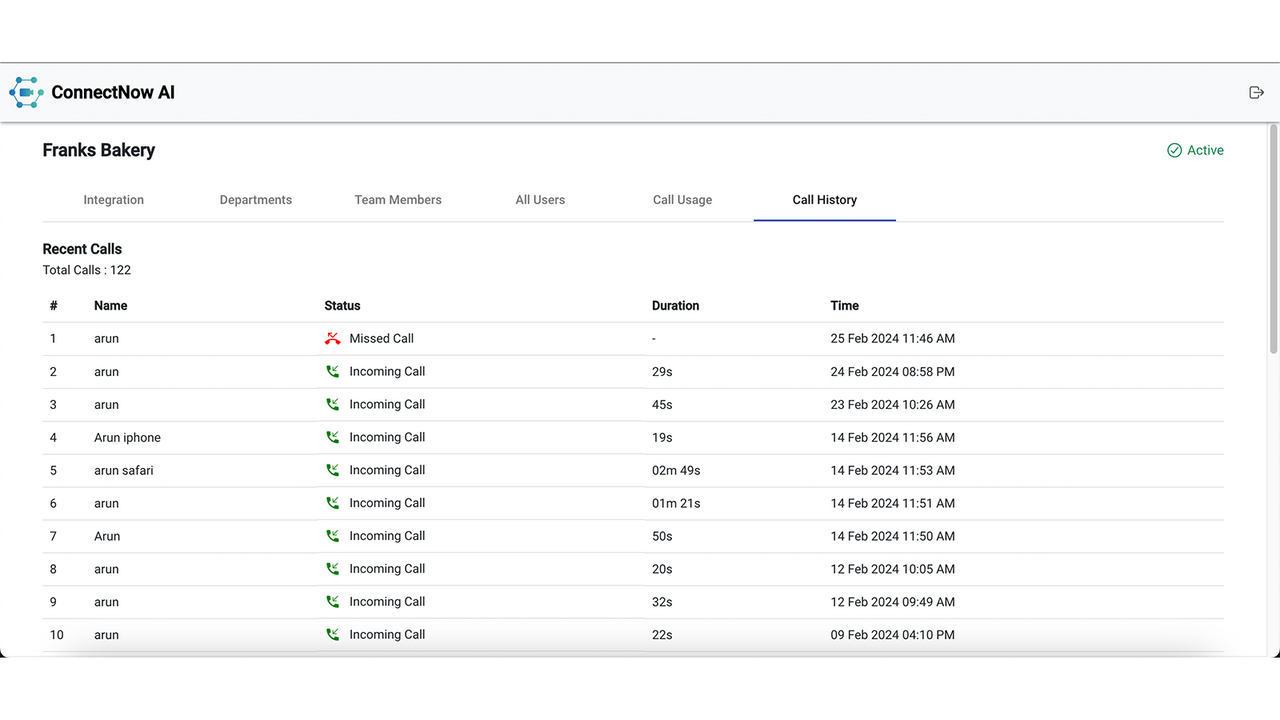Click the 02m 49s duration value

click(676, 471)
